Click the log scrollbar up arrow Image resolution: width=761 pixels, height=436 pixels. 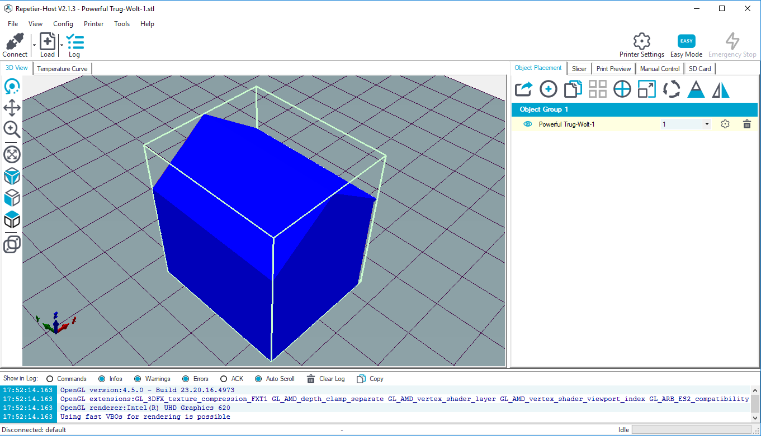[755, 390]
